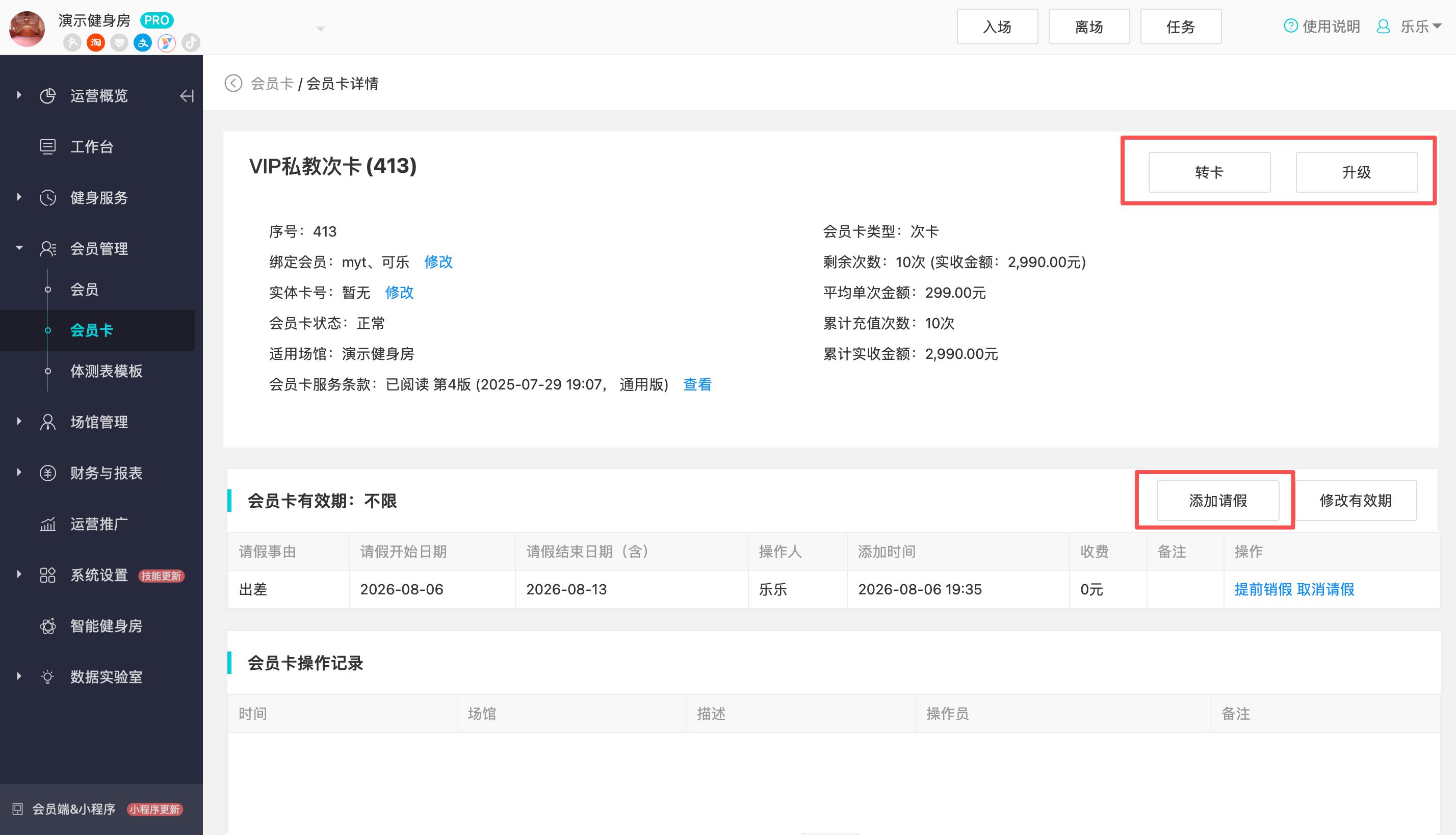Click the card title VIP私教次卡 (413)
Screen dimensions: 1456x835
click(x=332, y=166)
